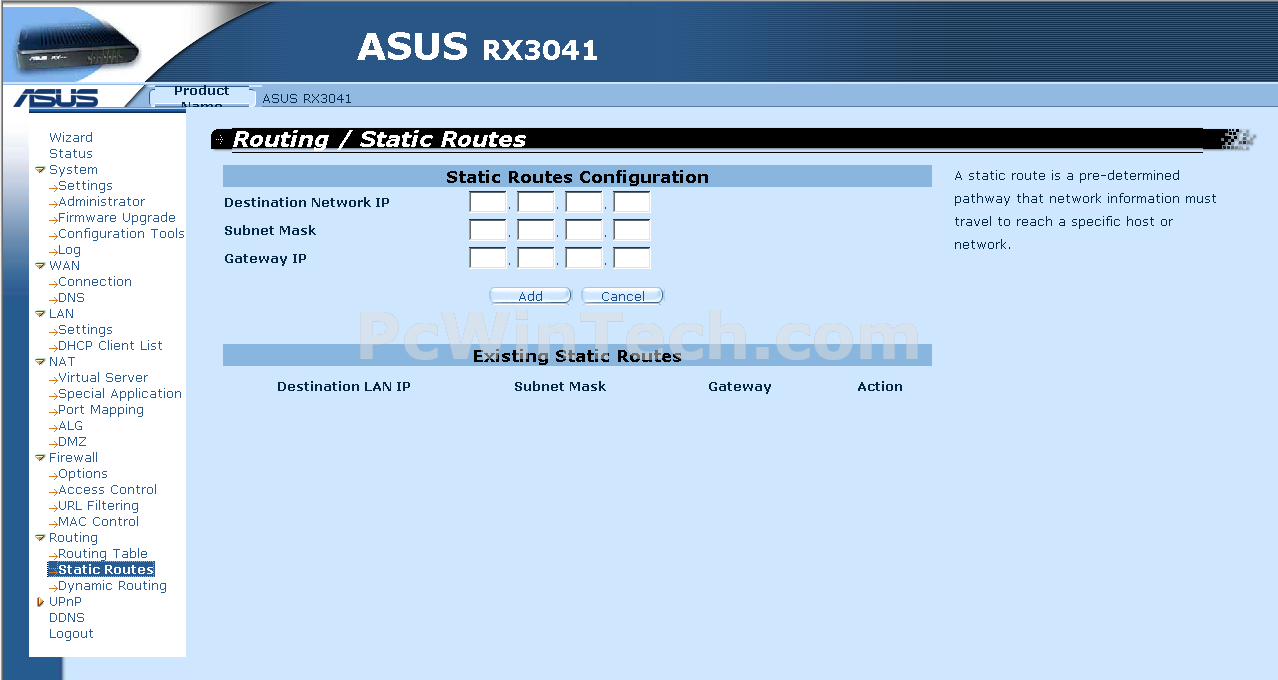Focus fourth octet field of Subnet Mask
This screenshot has height=680, width=1278.
(632, 230)
